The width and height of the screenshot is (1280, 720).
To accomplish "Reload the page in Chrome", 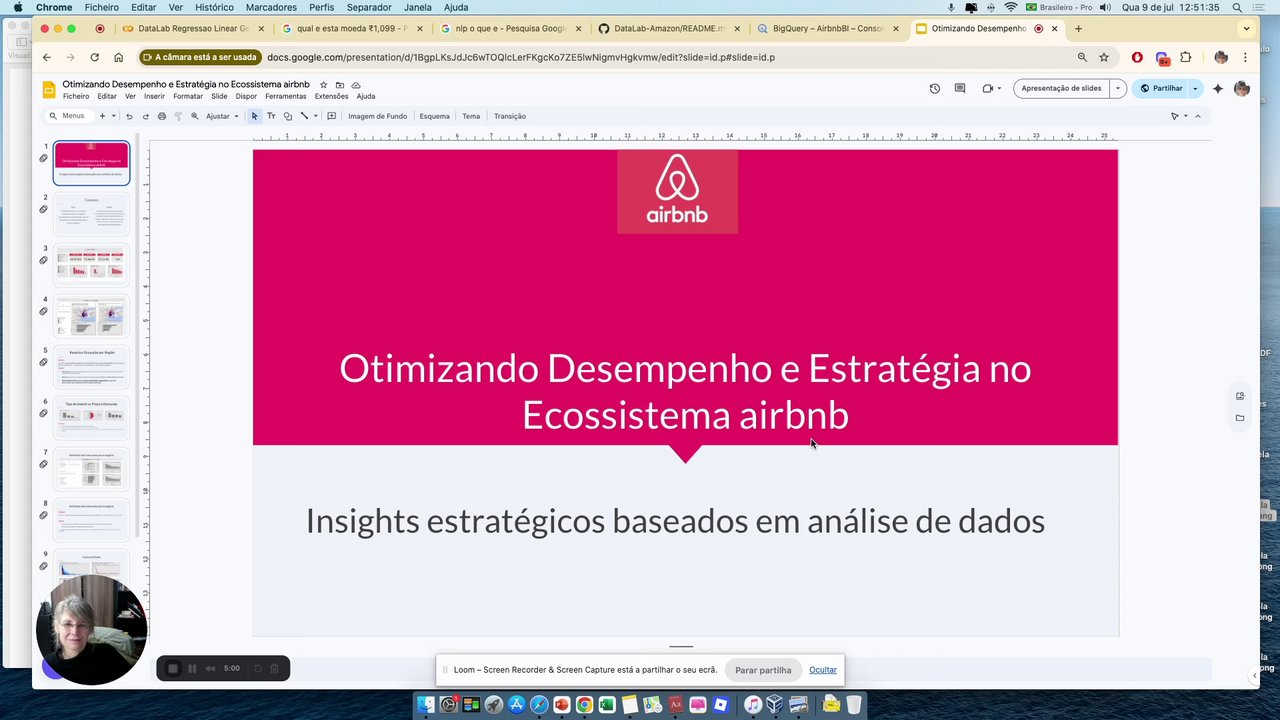I will coord(94,57).
